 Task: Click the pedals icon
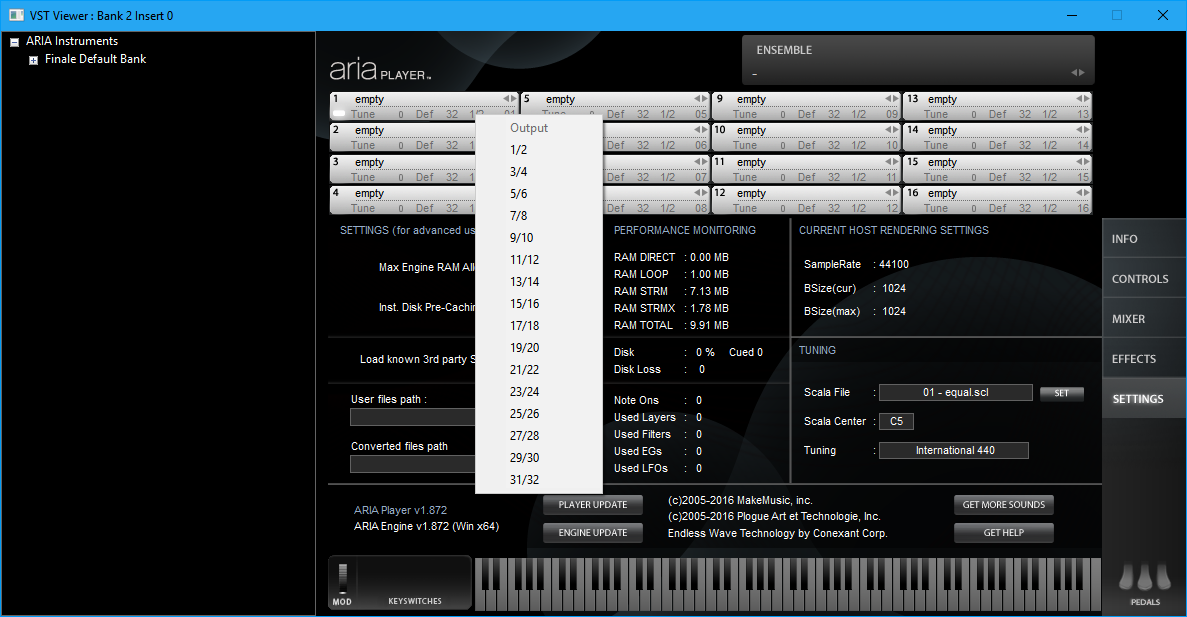[x=1145, y=579]
